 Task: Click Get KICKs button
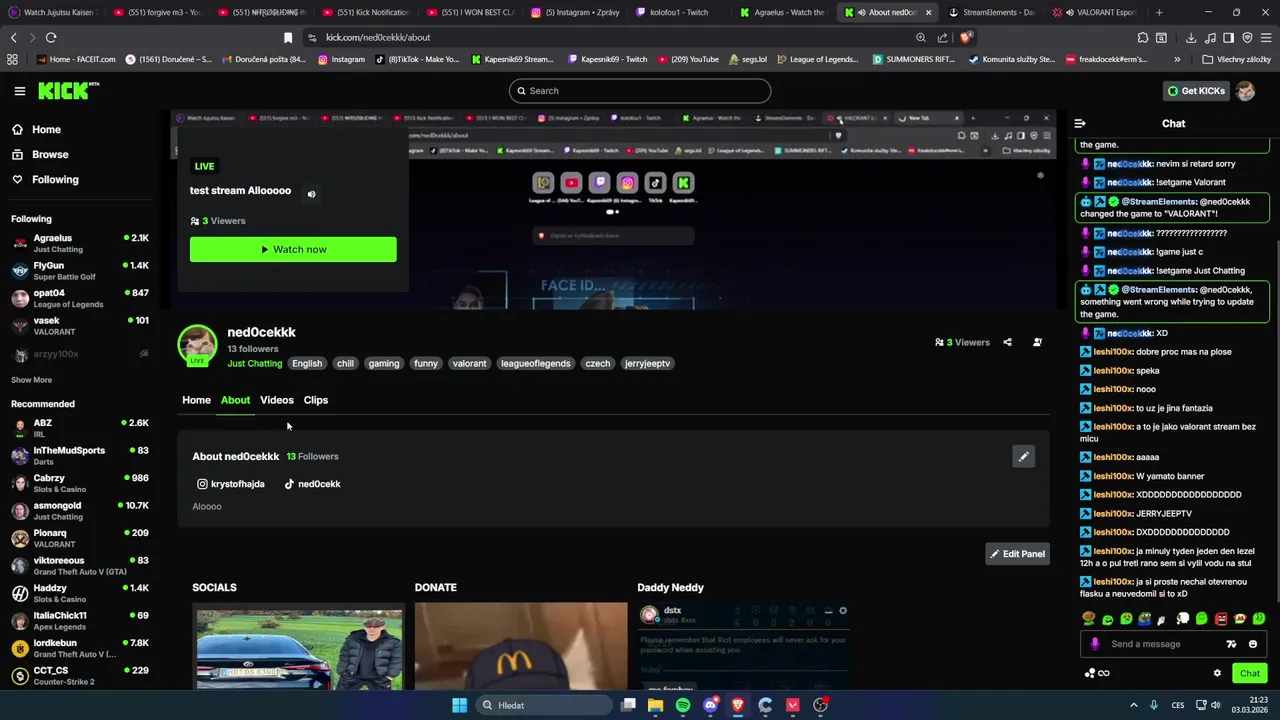coord(1196,91)
